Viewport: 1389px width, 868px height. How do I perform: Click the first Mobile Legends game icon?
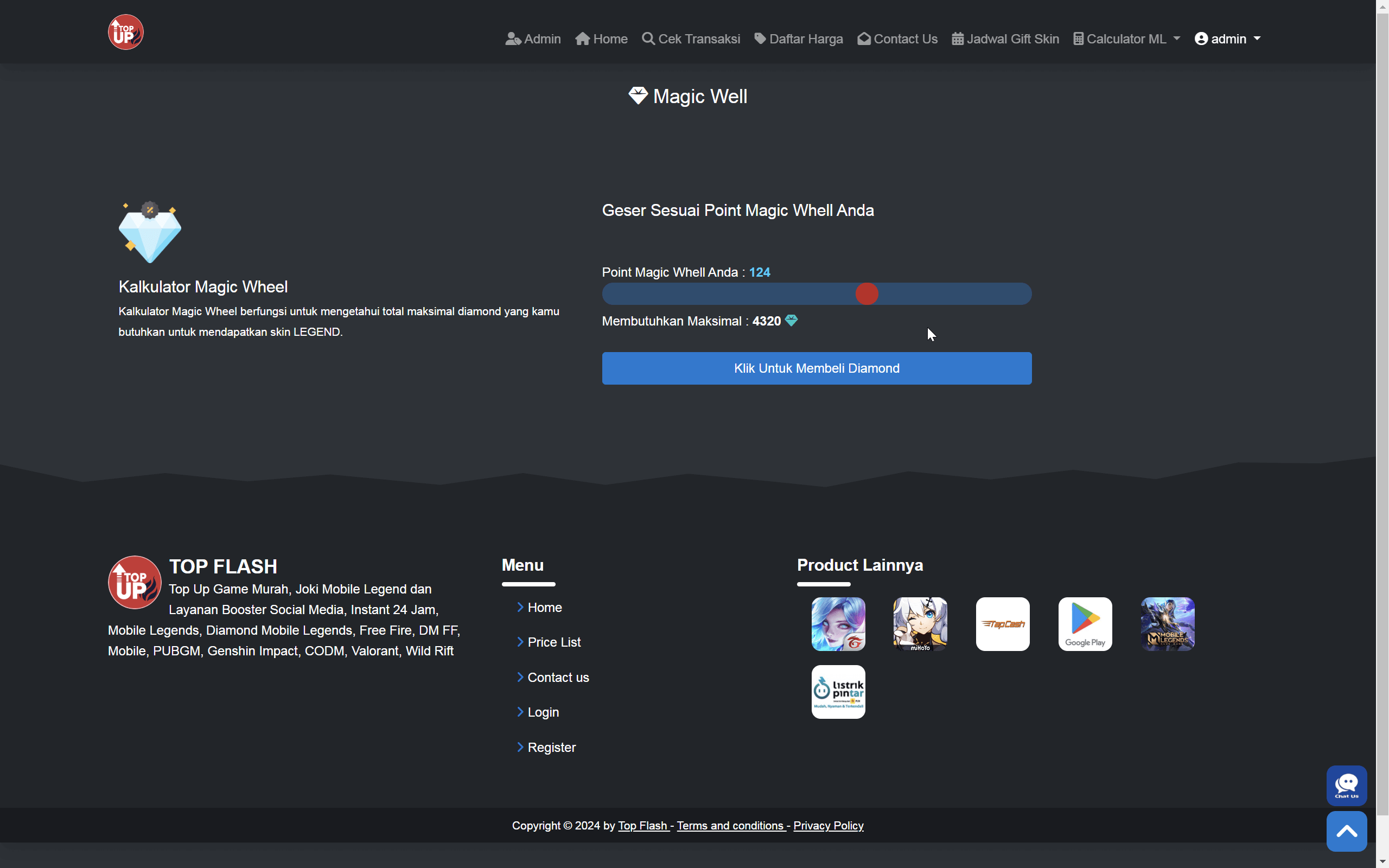coord(838,624)
